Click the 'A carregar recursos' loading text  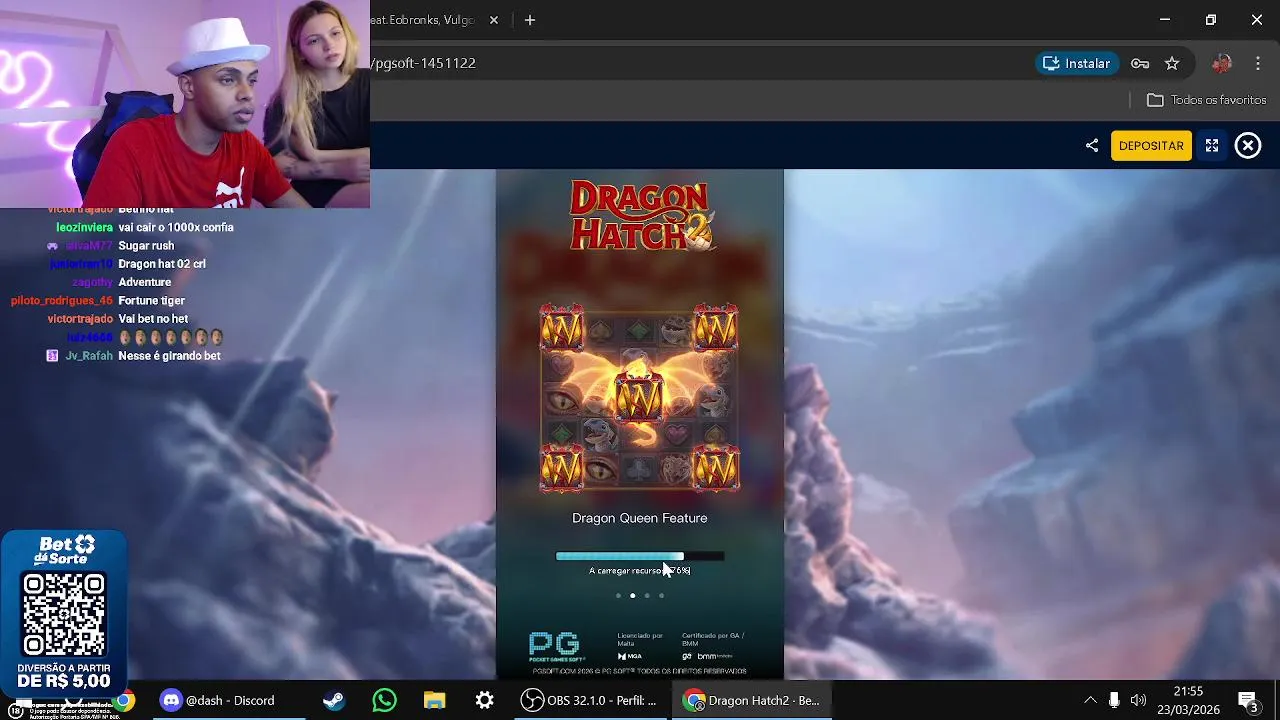(640, 571)
